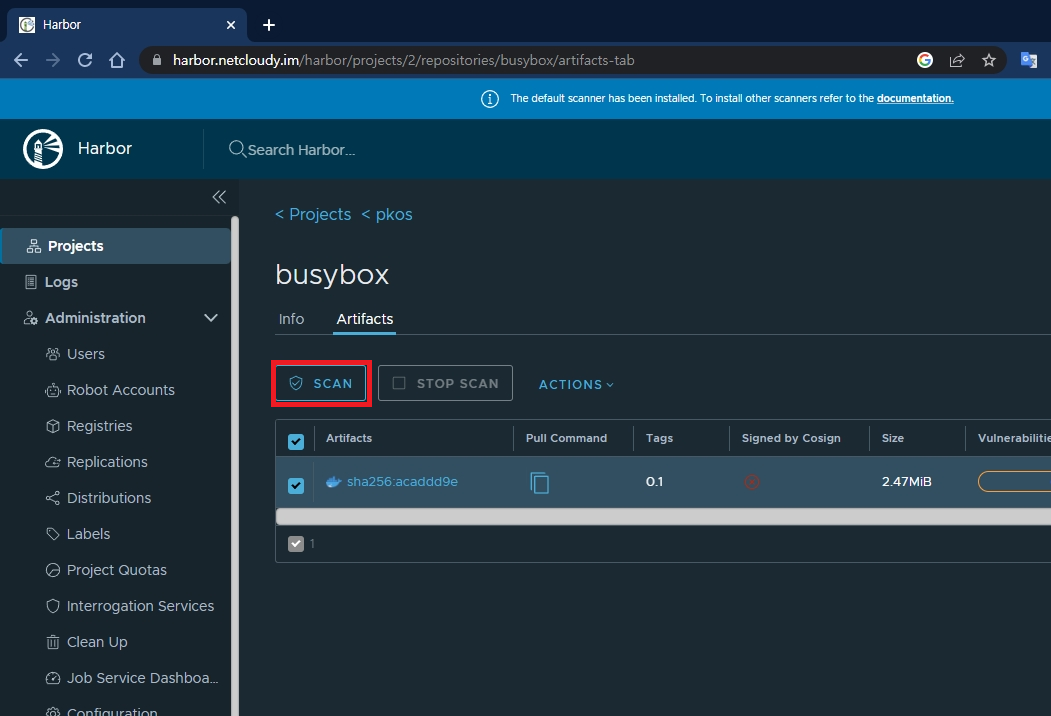
Task: Click the Search Harbor input field
Action: [301, 150]
